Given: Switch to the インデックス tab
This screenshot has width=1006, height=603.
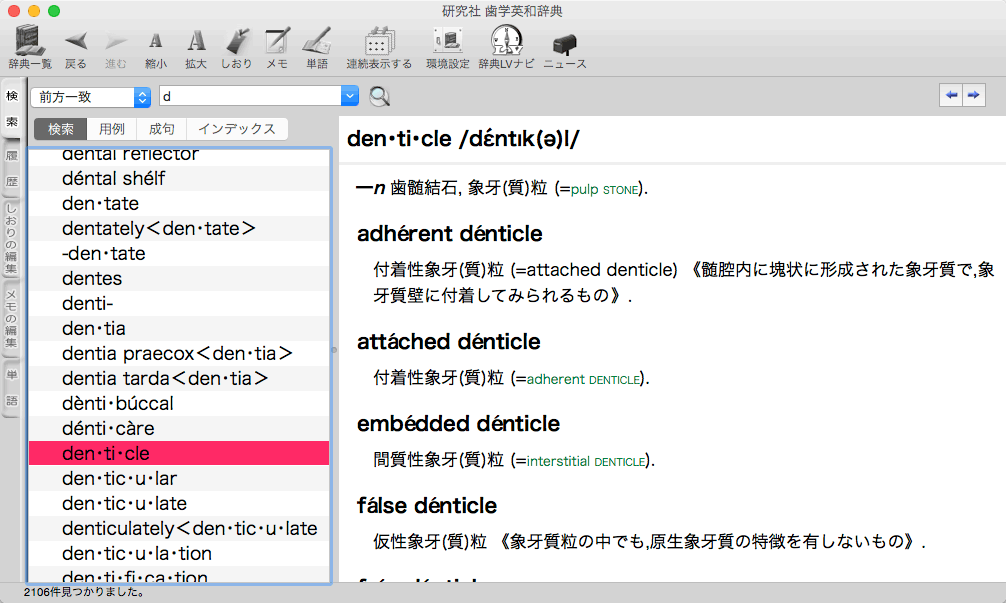Looking at the screenshot, I should click(237, 129).
